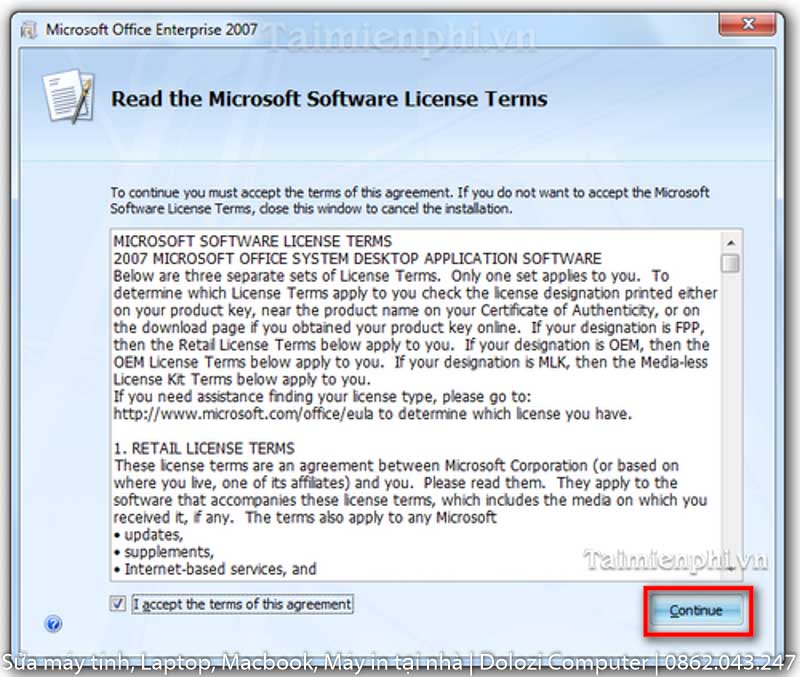Click the 'Read the Microsoft Software License Terms' heading
This screenshot has width=800, height=677.
[x=329, y=99]
